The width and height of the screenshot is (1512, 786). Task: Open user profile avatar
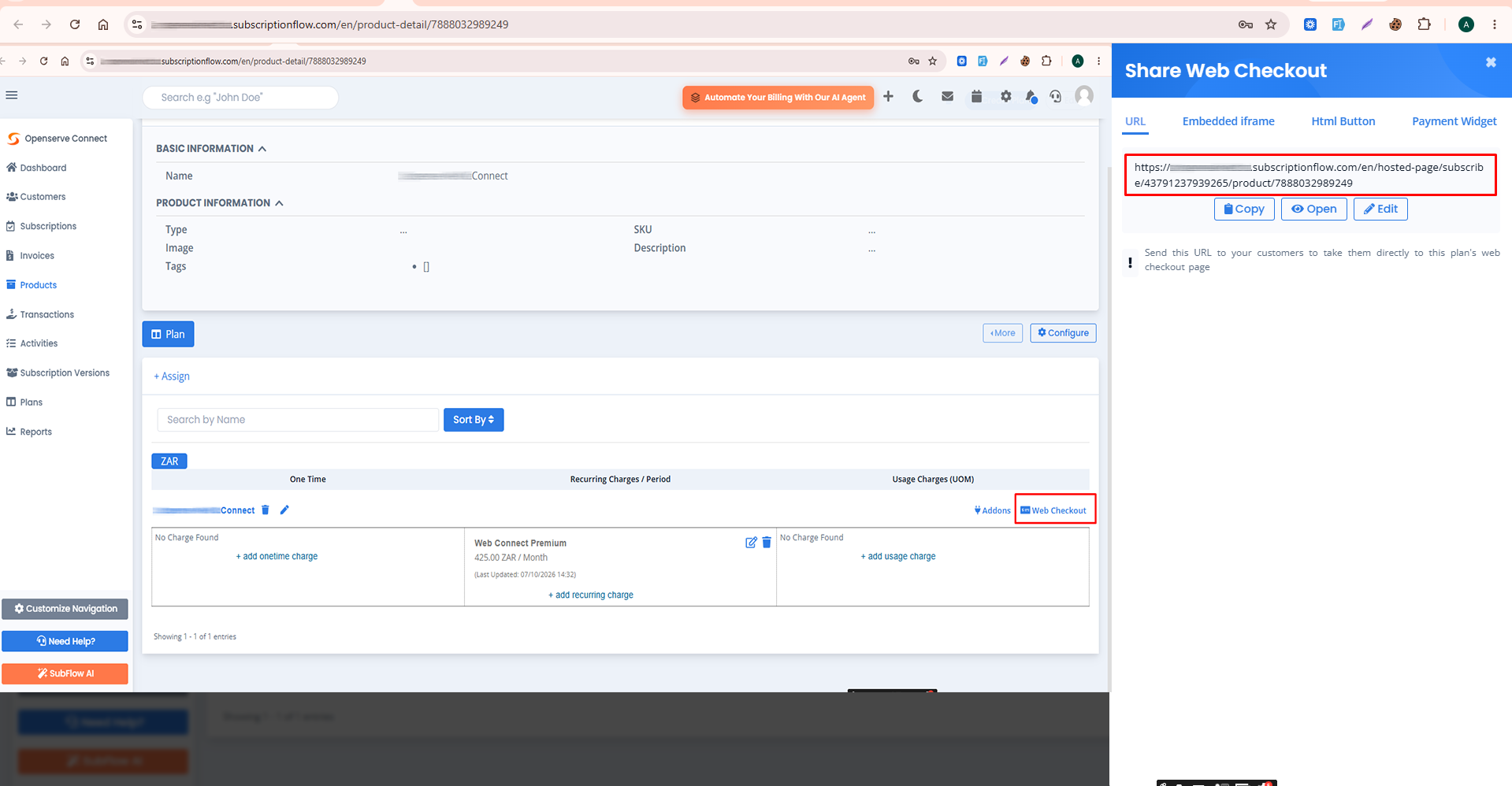pos(1084,96)
